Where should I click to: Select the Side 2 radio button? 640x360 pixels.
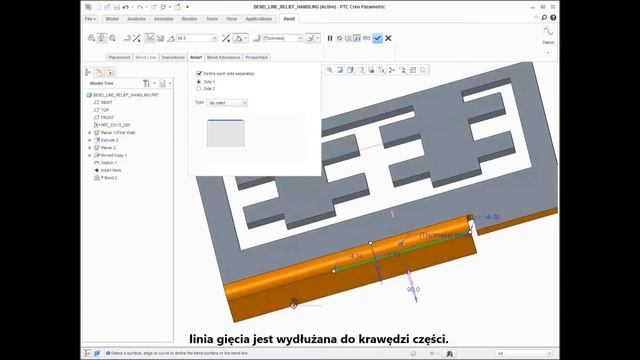coord(199,89)
